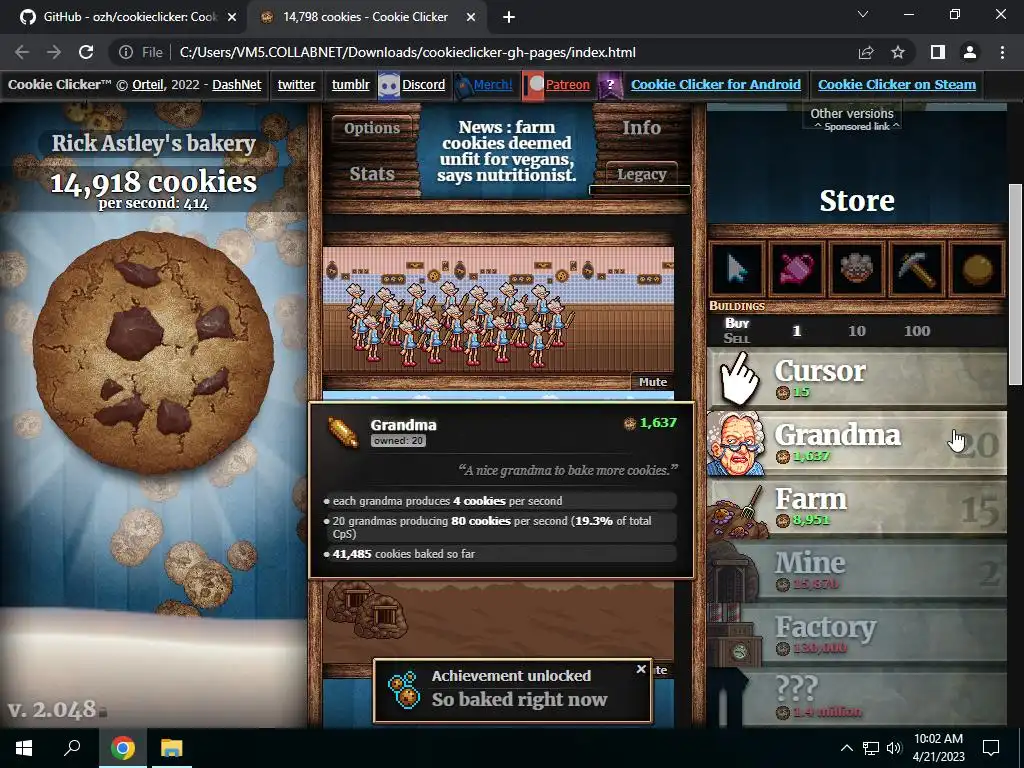
Task: Buy the grandma hair upgrade icon
Action: click(x=857, y=268)
